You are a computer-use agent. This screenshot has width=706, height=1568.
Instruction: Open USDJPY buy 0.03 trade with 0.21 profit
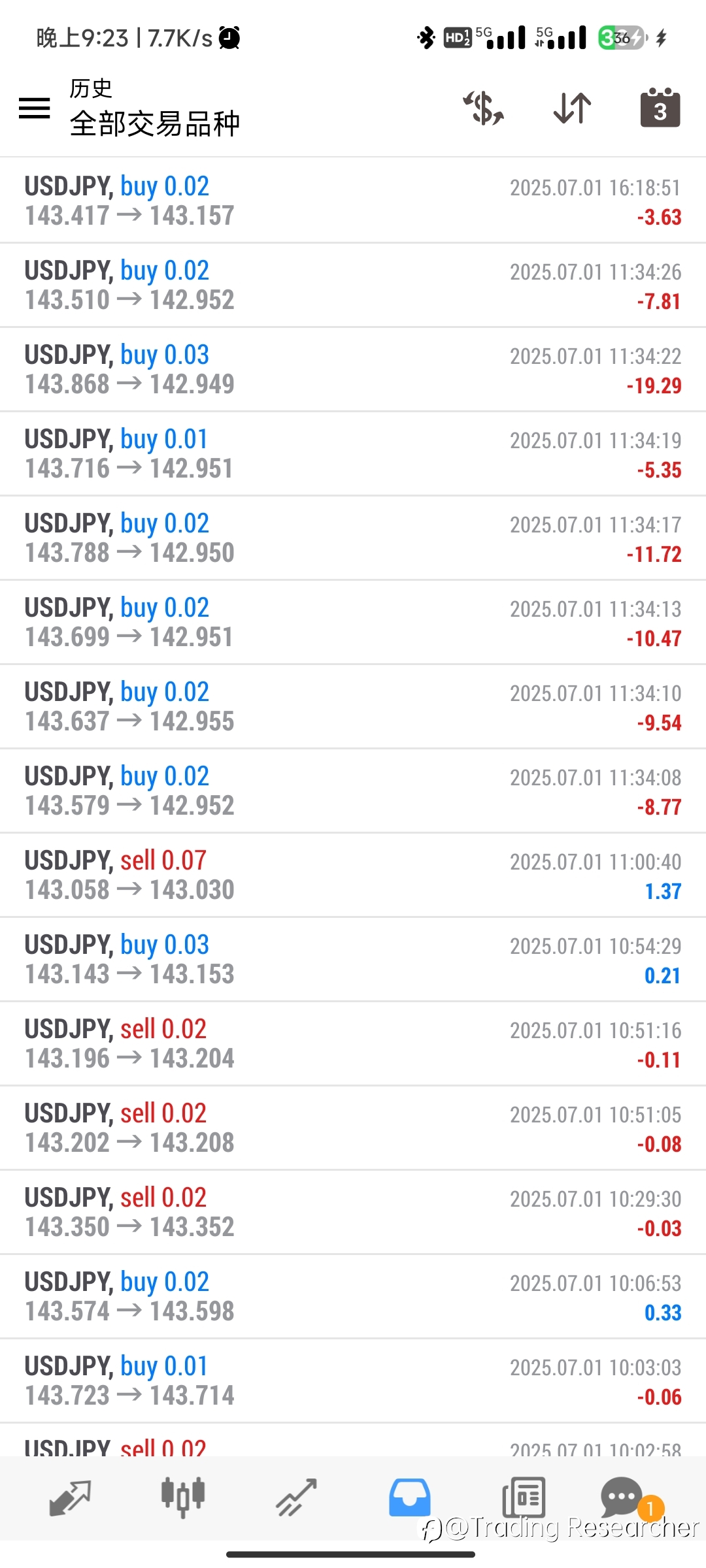point(353,959)
